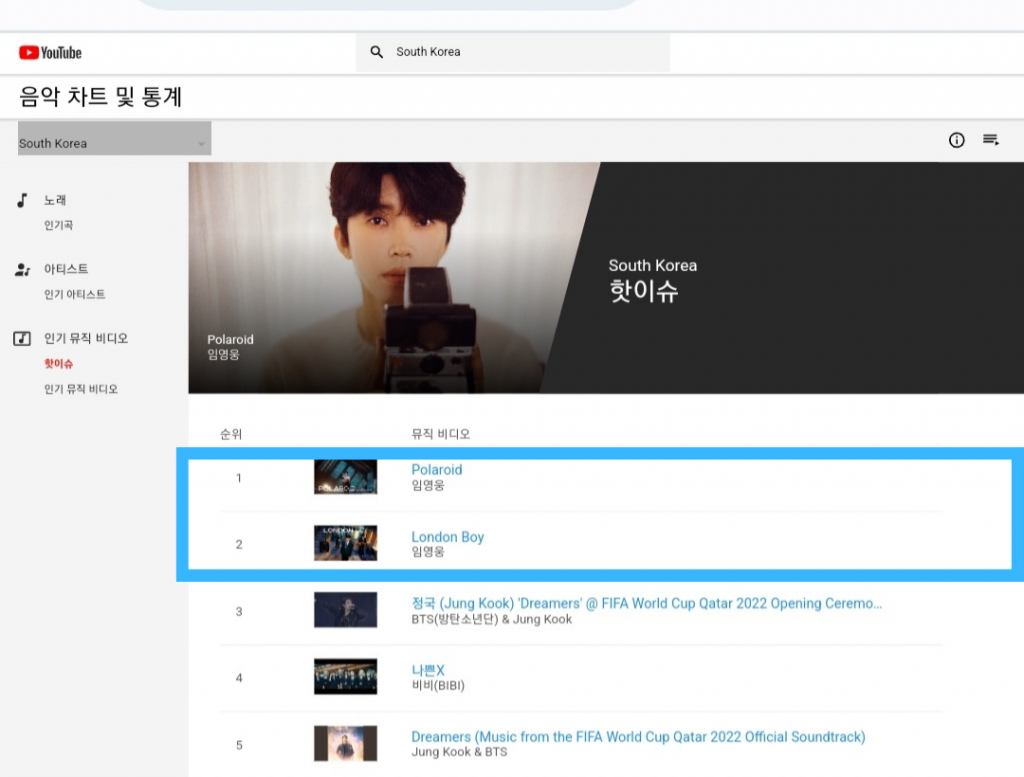The width and height of the screenshot is (1024, 777).
Task: Open the playlist queue icon
Action: pyautogui.click(x=991, y=139)
